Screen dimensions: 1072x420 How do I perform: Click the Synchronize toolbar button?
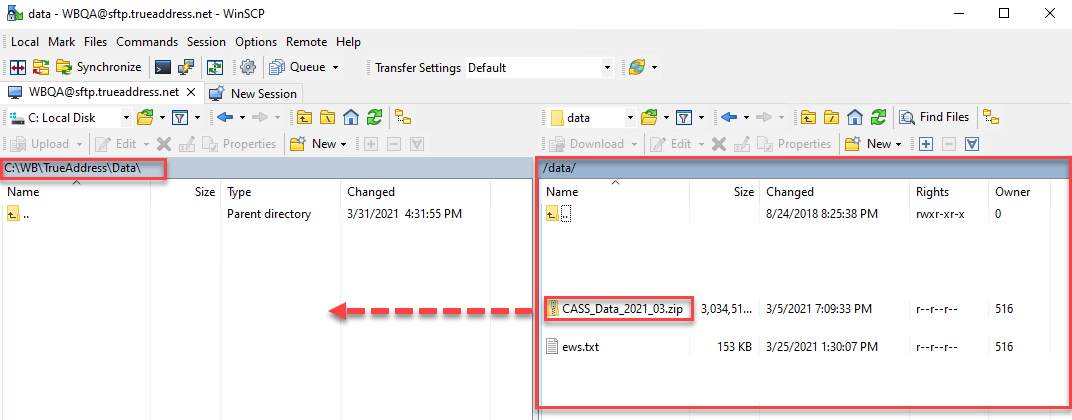pyautogui.click(x=98, y=67)
